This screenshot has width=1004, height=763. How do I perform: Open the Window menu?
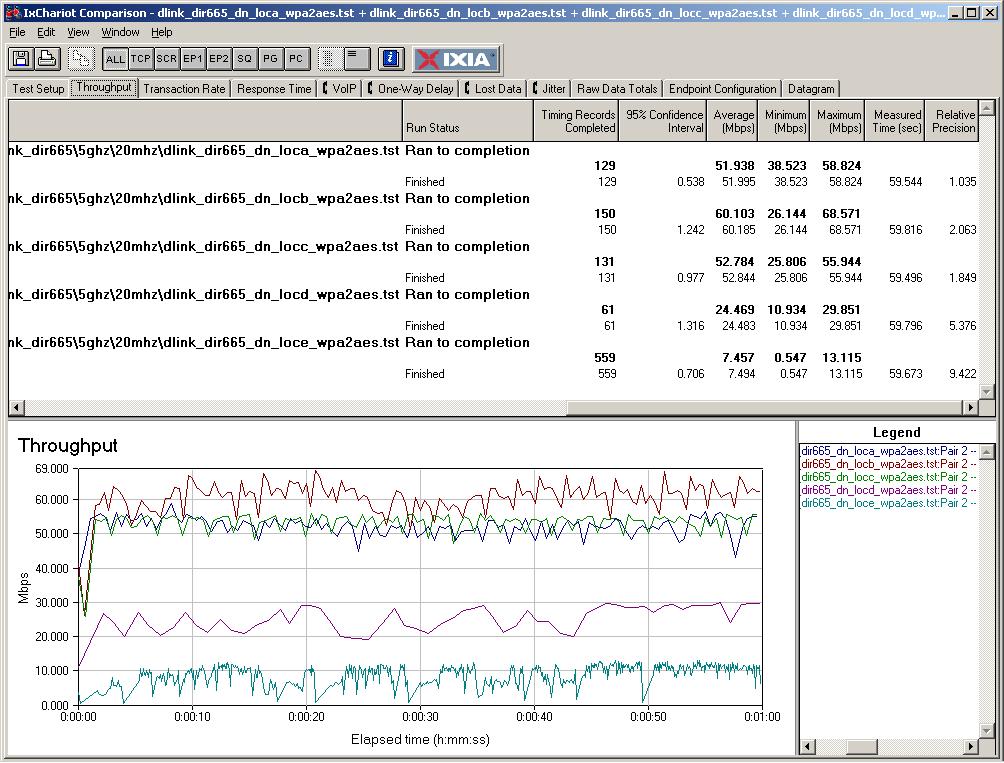point(120,32)
